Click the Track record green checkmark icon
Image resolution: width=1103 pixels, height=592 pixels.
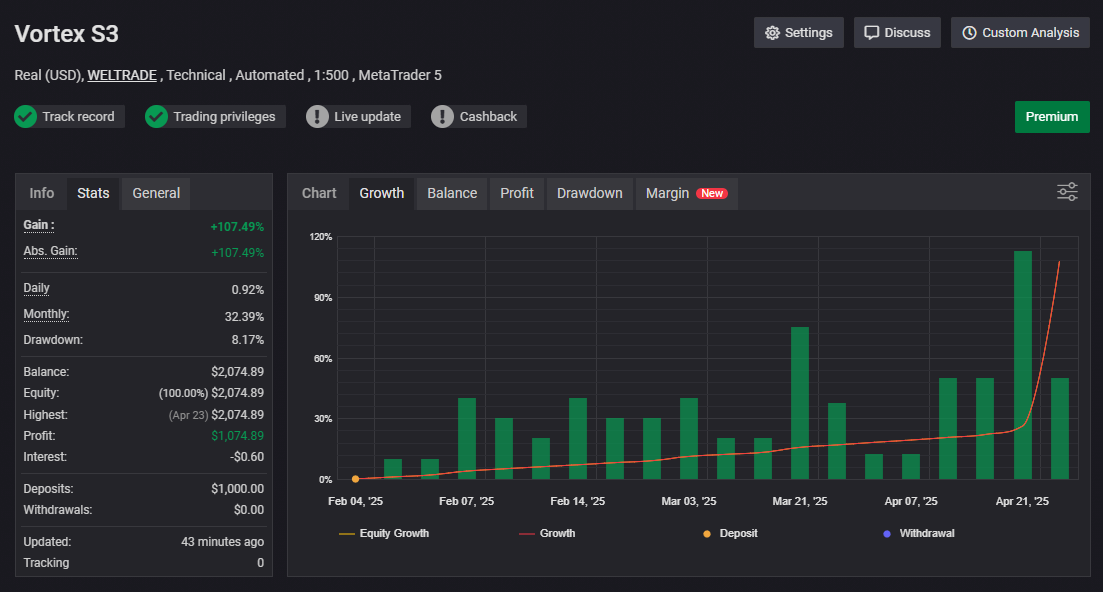point(26,117)
